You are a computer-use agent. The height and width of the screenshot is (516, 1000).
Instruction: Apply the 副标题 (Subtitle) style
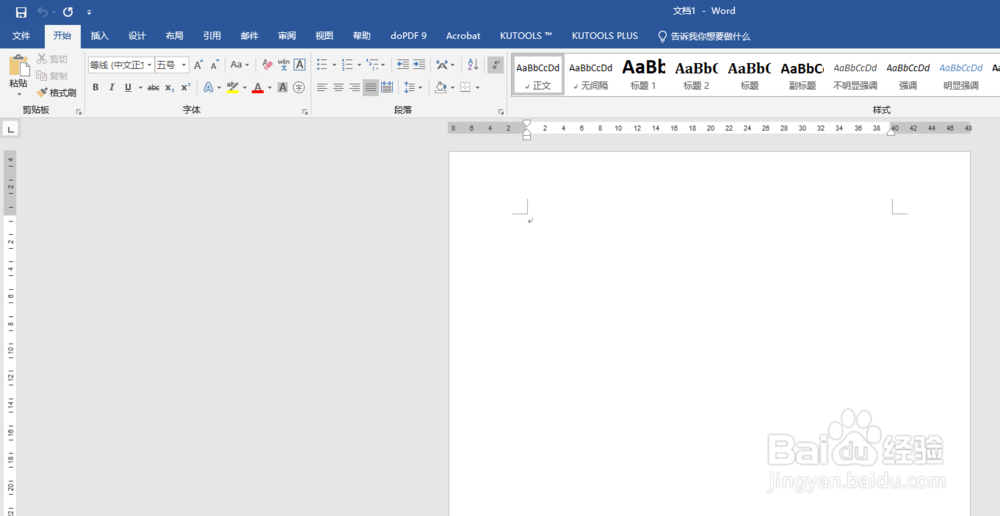click(x=802, y=75)
